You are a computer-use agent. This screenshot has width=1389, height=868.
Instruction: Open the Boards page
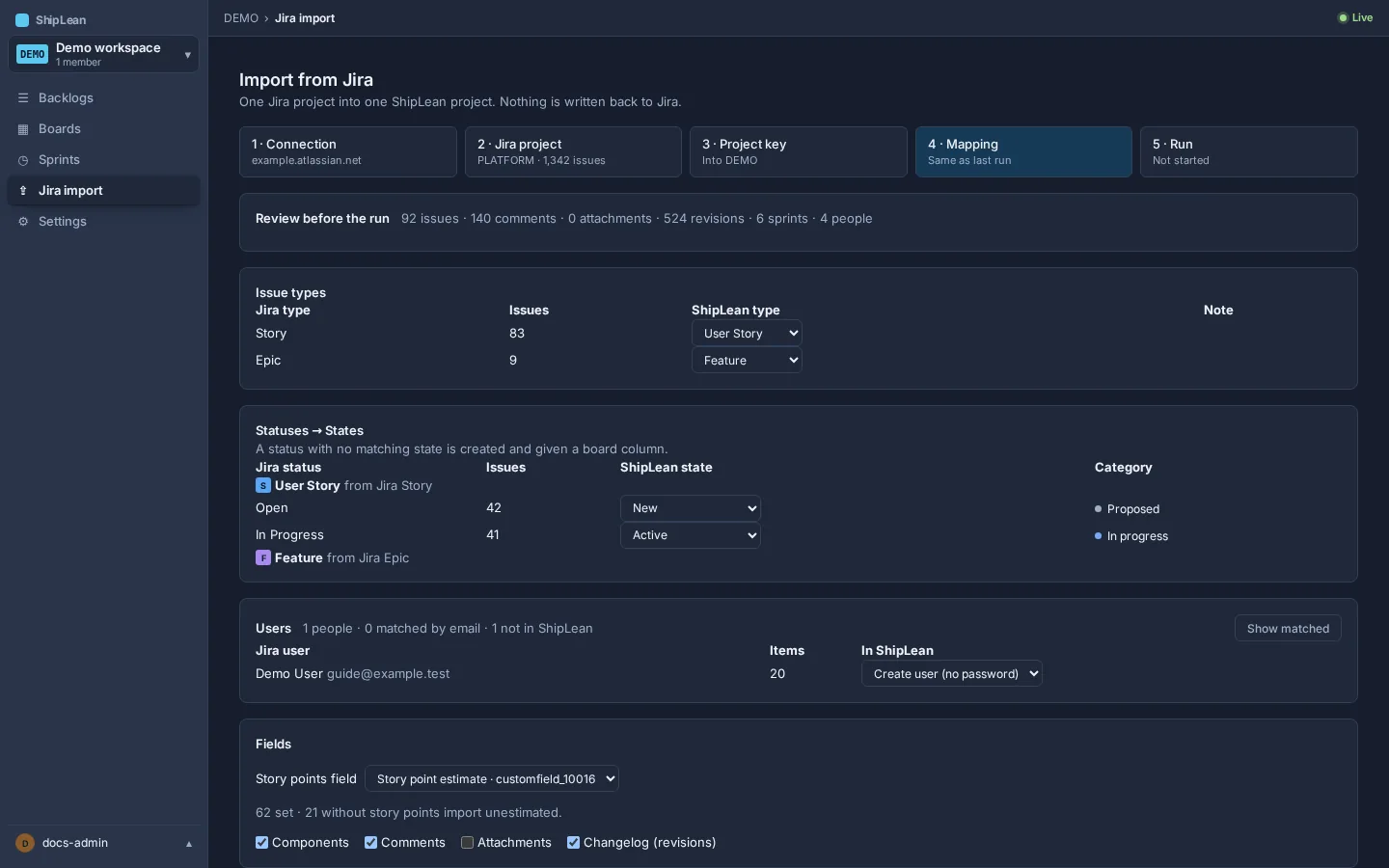coord(104,129)
